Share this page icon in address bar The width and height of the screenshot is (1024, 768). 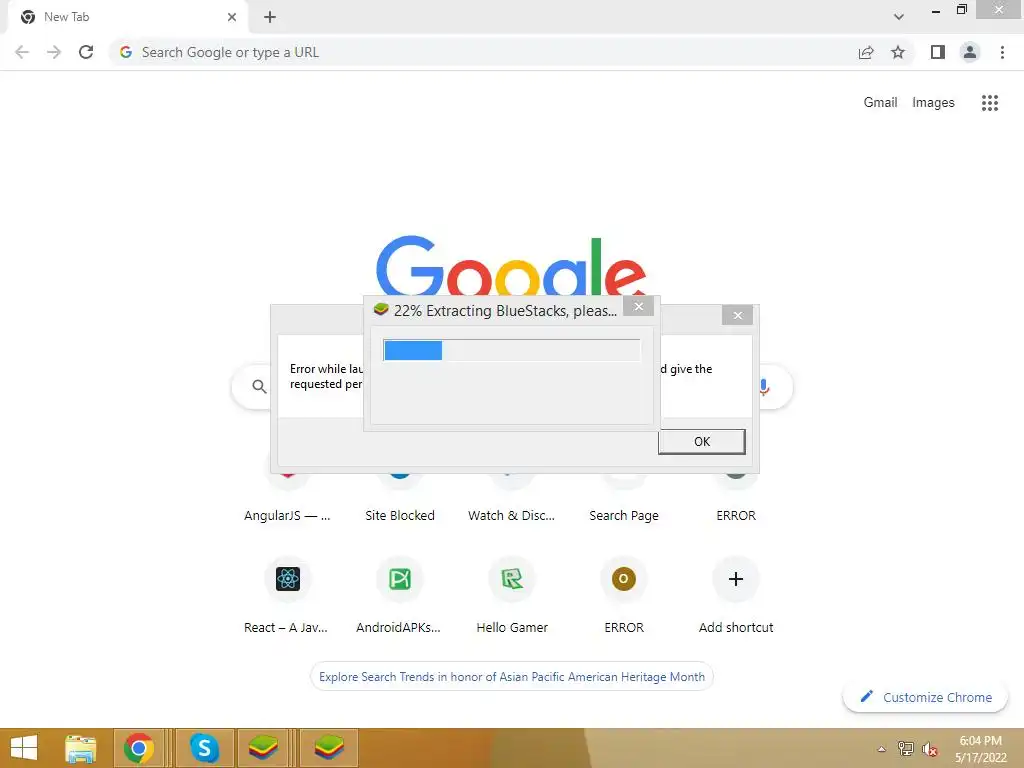click(x=866, y=52)
